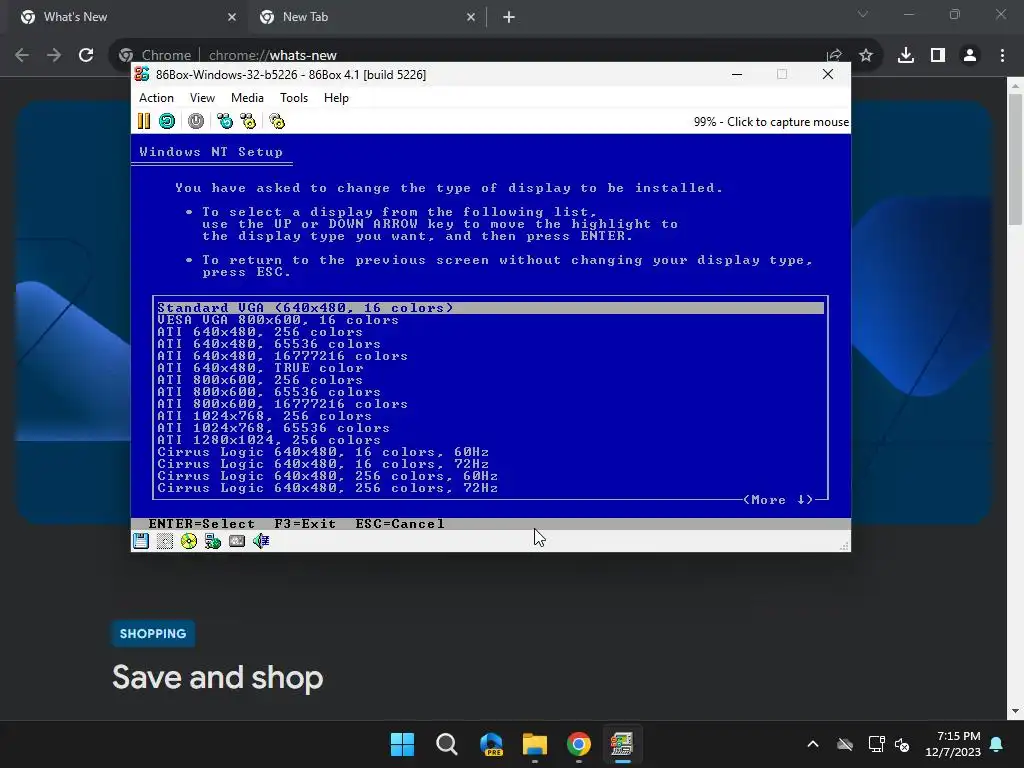Click the SHOPPING label on Chrome page

153,633
